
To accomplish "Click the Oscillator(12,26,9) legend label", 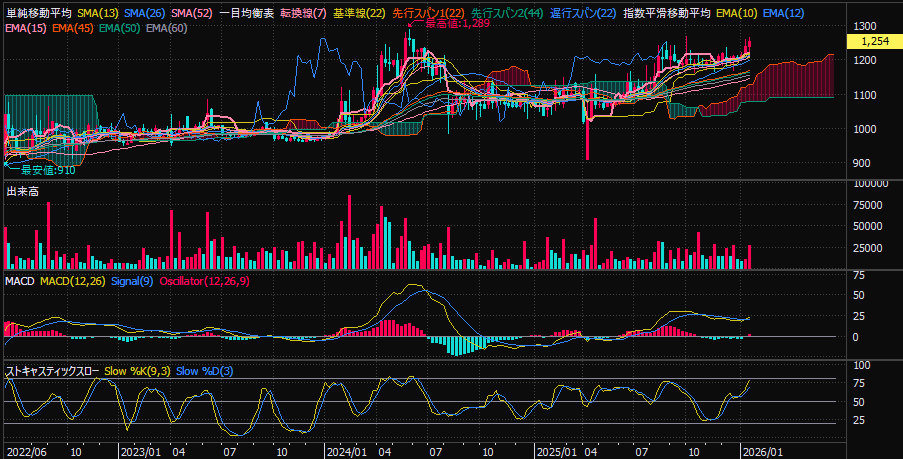I will 204,282.
